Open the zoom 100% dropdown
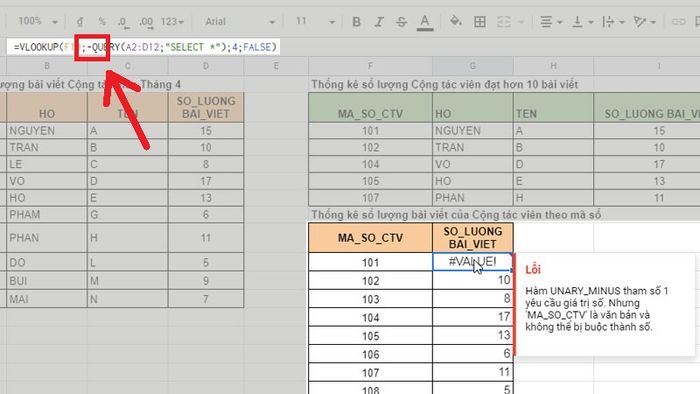 click(x=38, y=21)
